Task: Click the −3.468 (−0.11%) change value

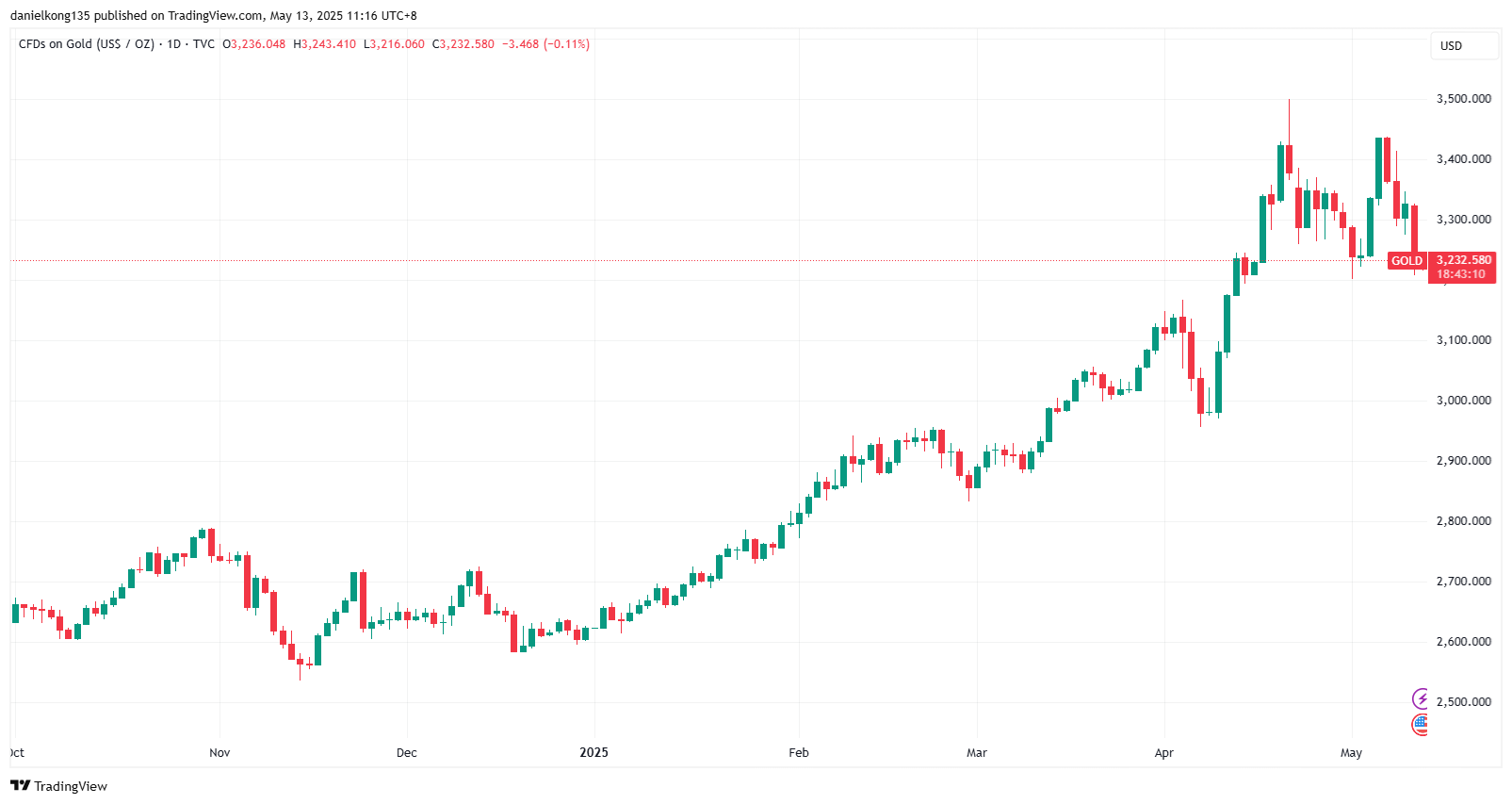Action: click(545, 44)
